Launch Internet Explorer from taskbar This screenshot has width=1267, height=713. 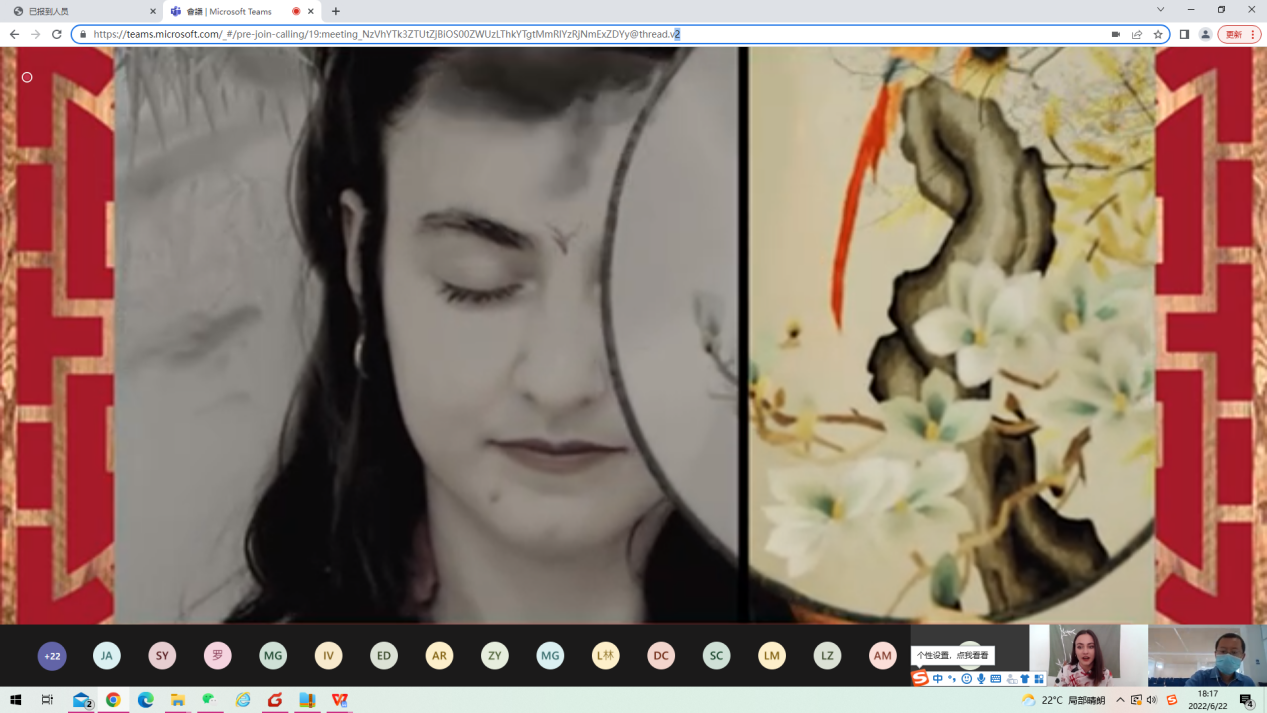243,700
